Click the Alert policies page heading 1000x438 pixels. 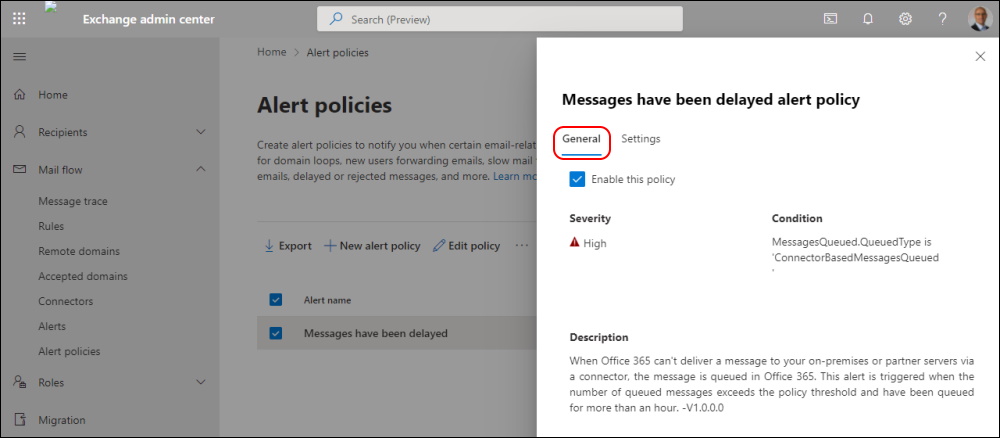pos(325,105)
